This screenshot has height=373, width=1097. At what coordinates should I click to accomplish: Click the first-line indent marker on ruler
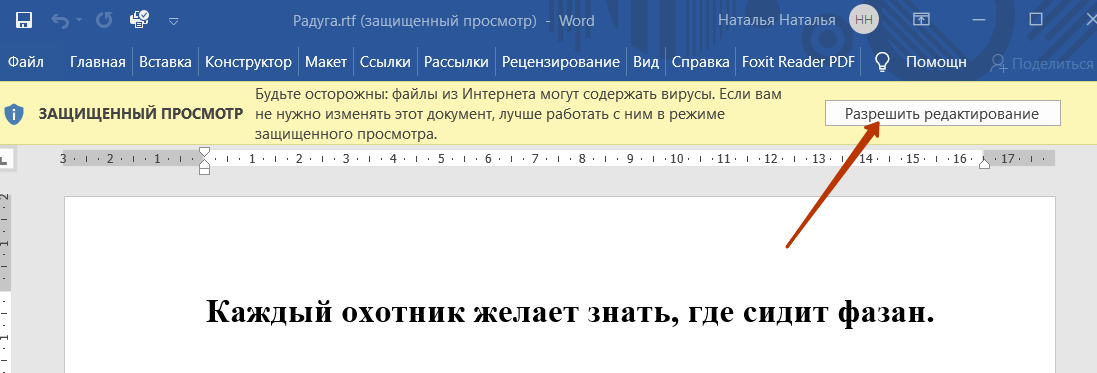[204, 151]
